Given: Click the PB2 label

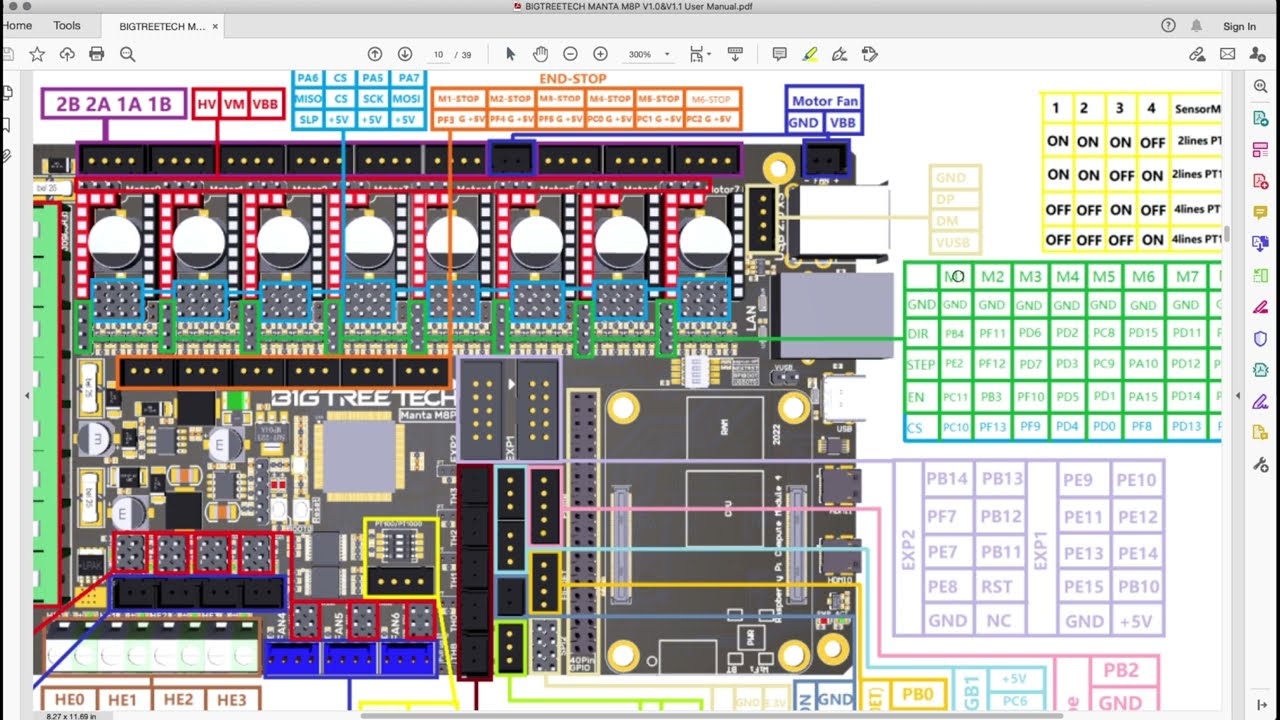Looking at the screenshot, I should click(1121, 671).
